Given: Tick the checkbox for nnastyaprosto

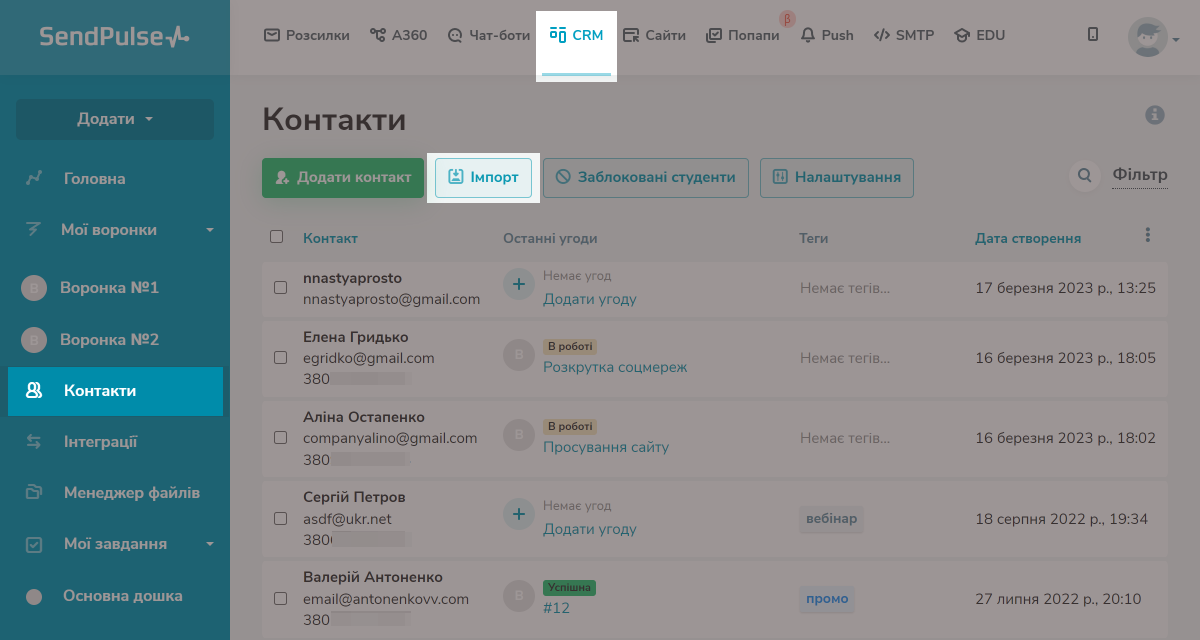Looking at the screenshot, I should click(x=281, y=288).
